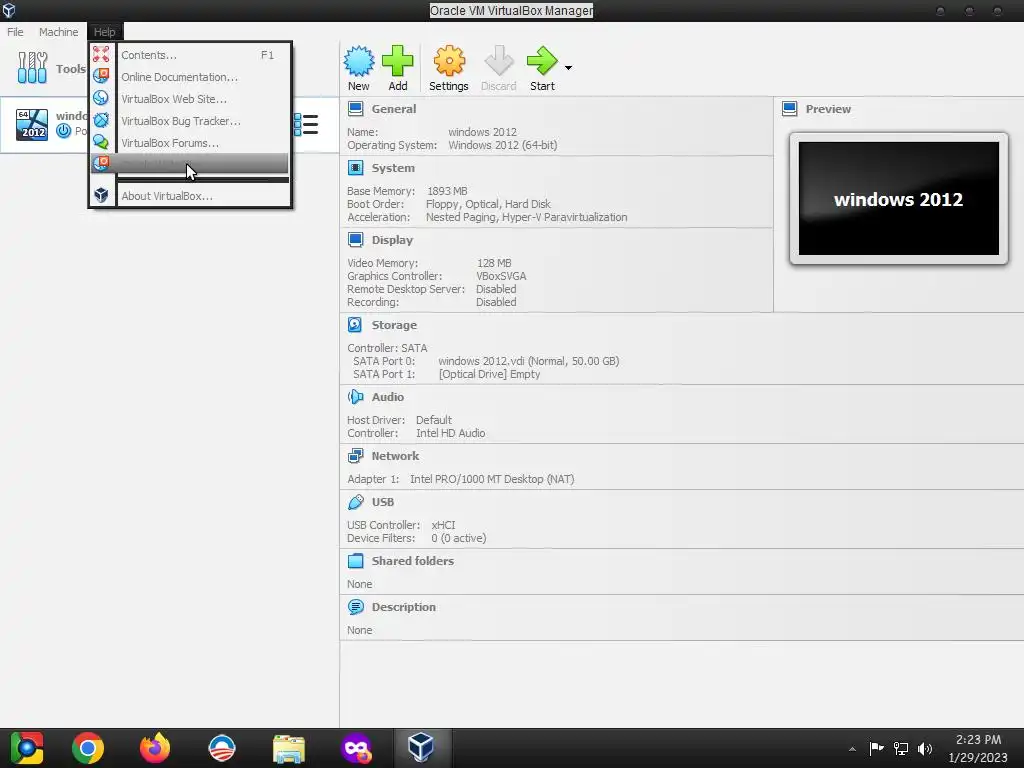Choose VirtualBox Forums... menu item
1024x768 pixels.
(x=189, y=143)
